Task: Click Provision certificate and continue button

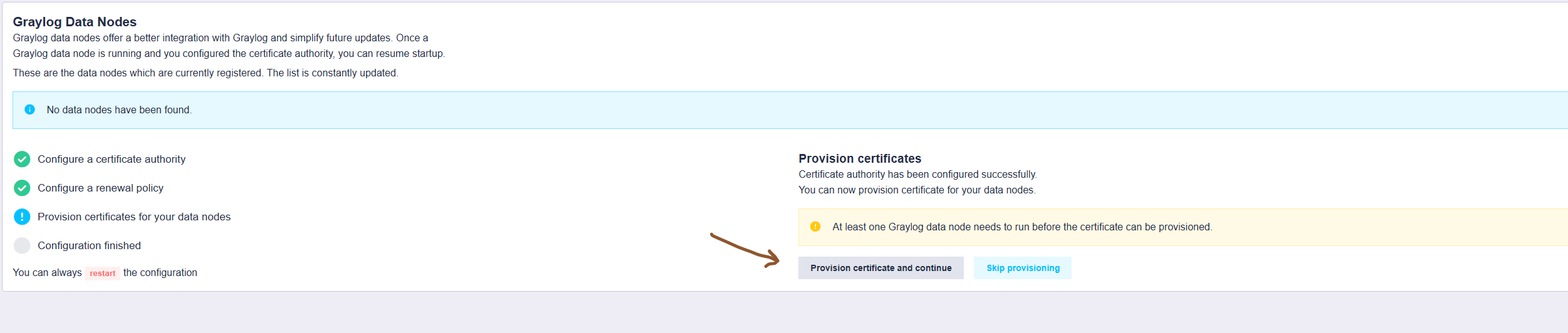Action: click(881, 268)
